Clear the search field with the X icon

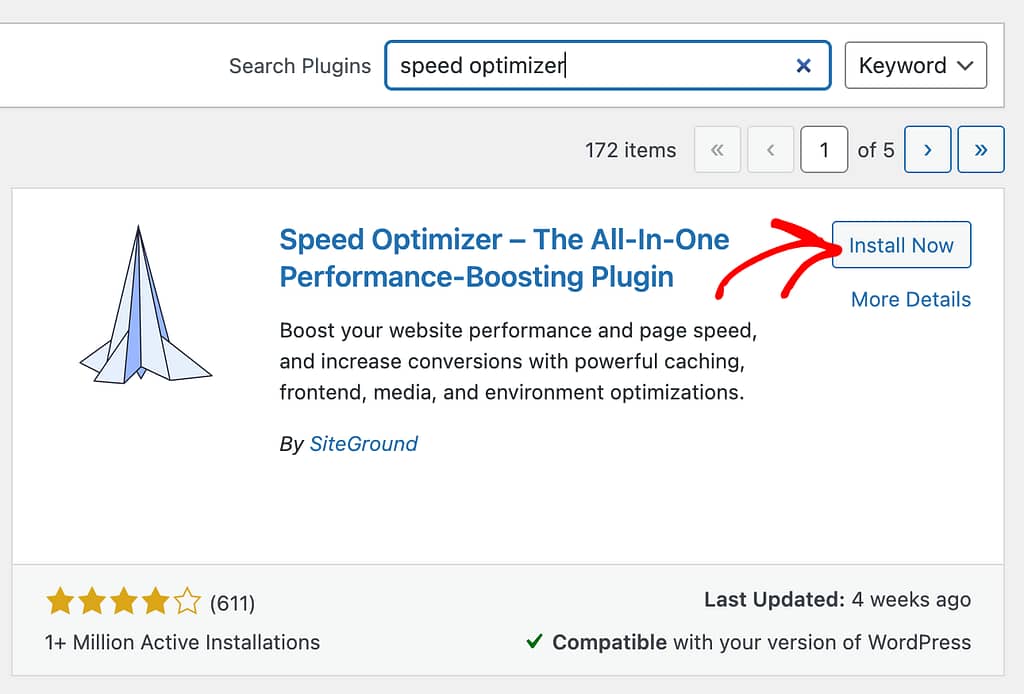(803, 65)
